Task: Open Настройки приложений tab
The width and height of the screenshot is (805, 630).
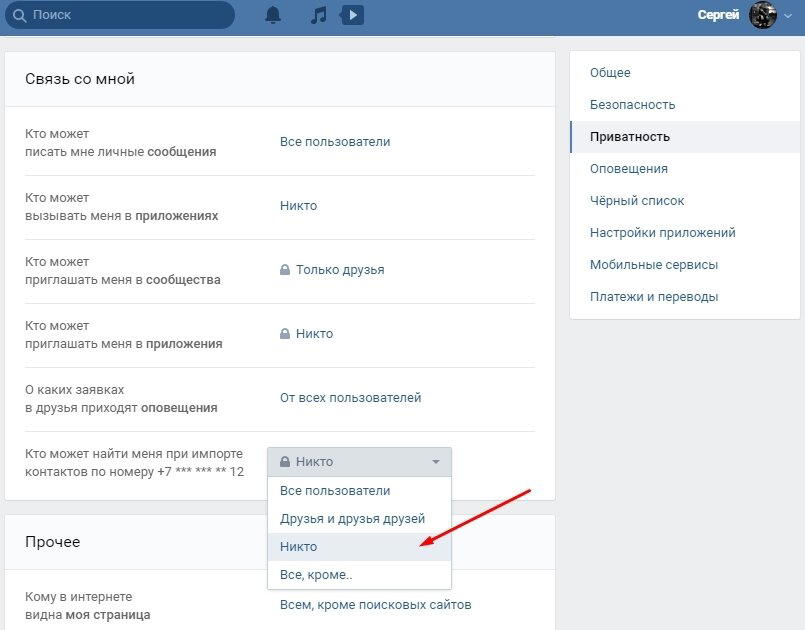Action: (685, 233)
